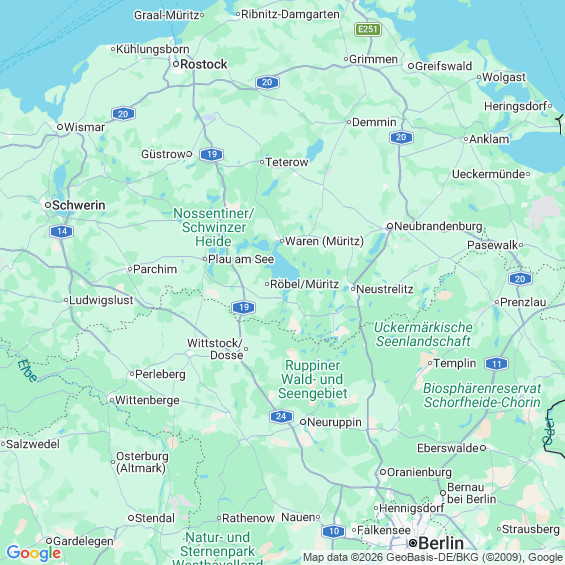Click the A14 highway shield below Schwerin
Image resolution: width=565 pixels, height=565 pixels.
click(62, 231)
